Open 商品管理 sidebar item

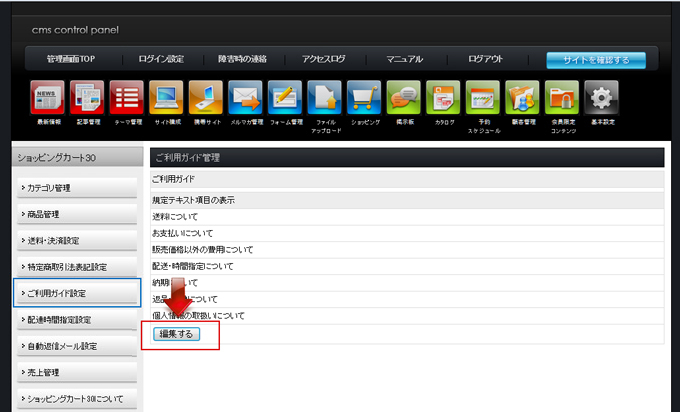(x=76, y=214)
